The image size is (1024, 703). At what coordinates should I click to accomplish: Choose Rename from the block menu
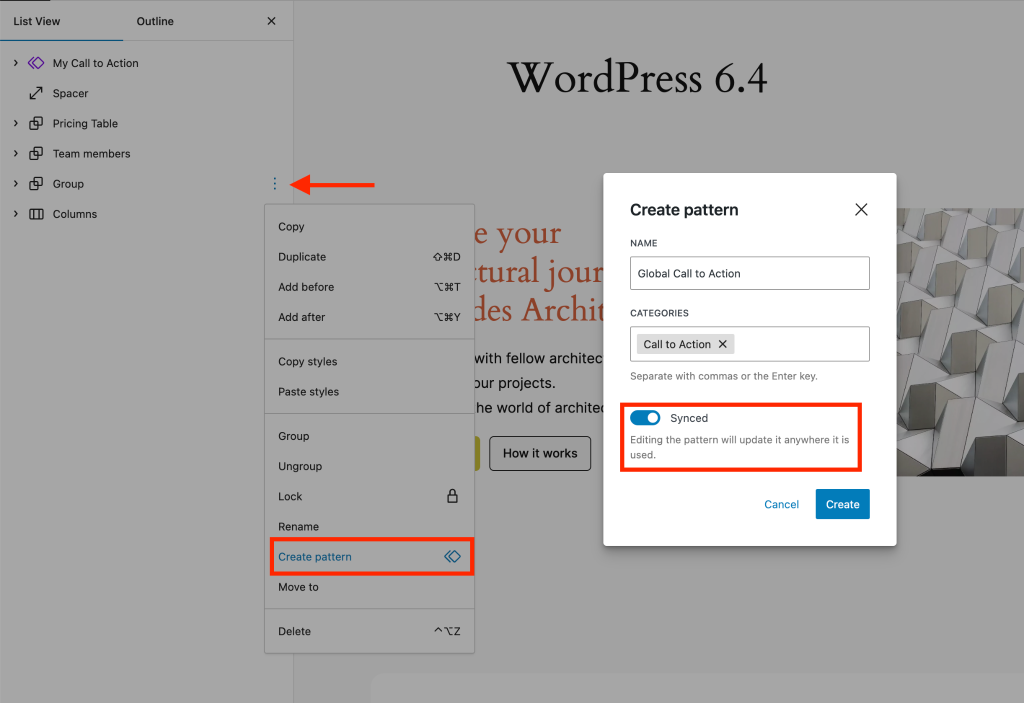(x=370, y=526)
